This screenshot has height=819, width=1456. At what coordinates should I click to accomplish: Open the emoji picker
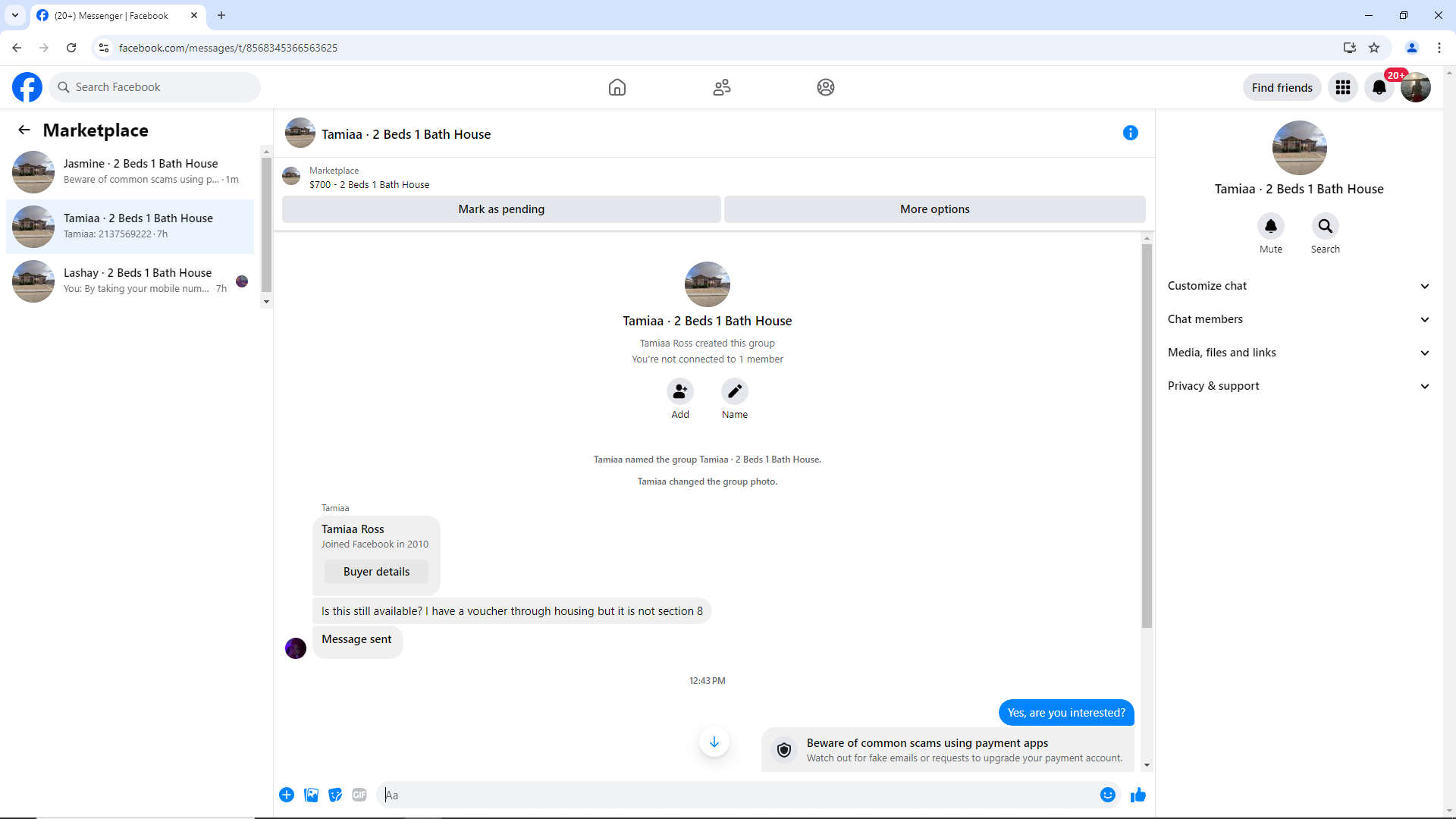point(1108,795)
